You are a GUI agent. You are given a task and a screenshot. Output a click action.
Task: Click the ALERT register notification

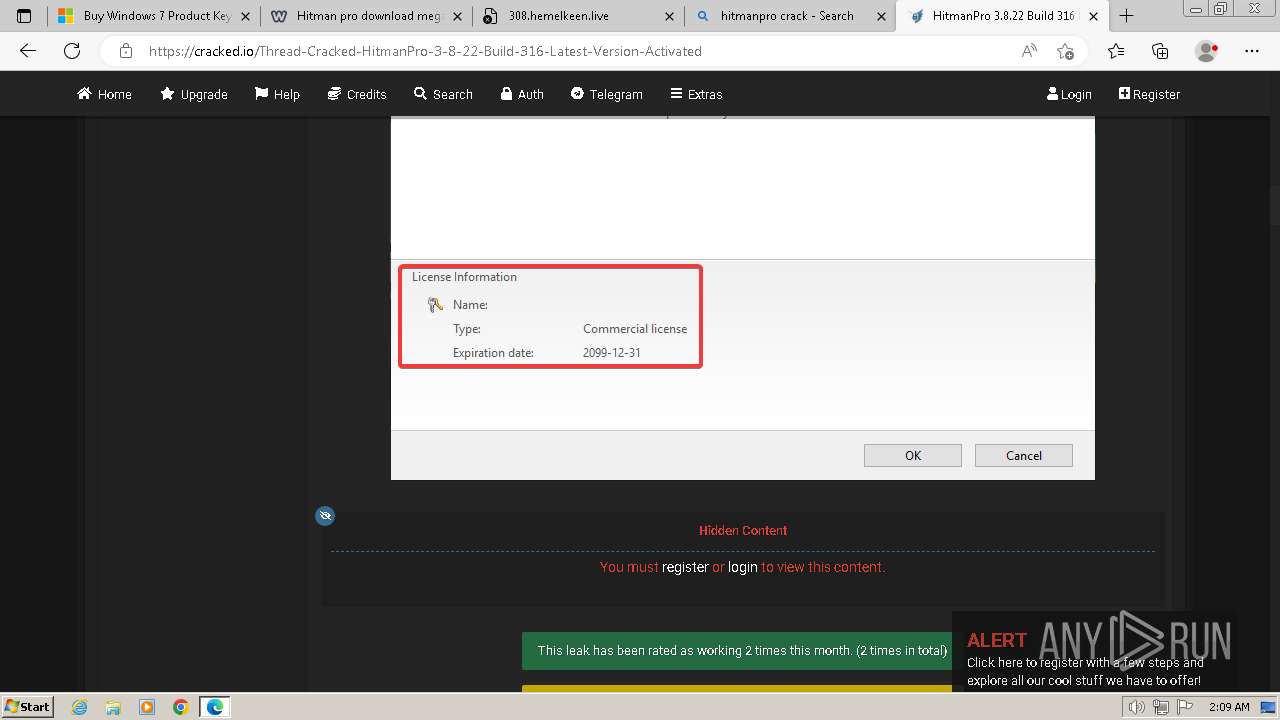(1094, 652)
